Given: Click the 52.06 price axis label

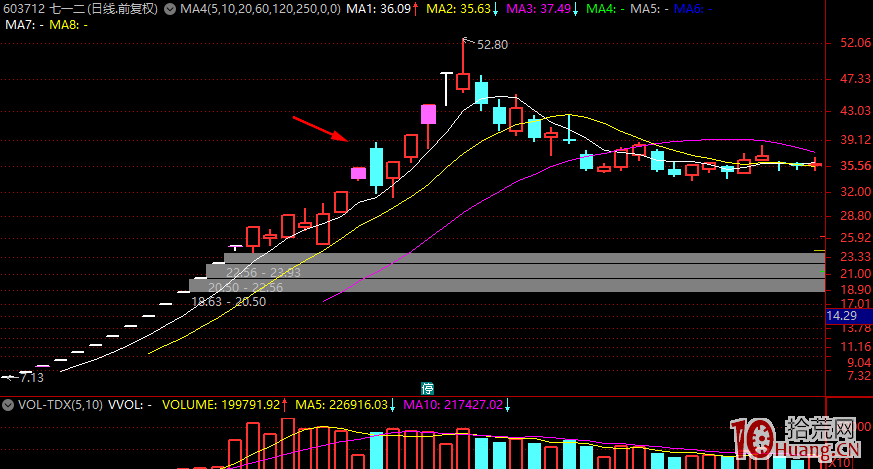Looking at the screenshot, I should pyautogui.click(x=855, y=43).
